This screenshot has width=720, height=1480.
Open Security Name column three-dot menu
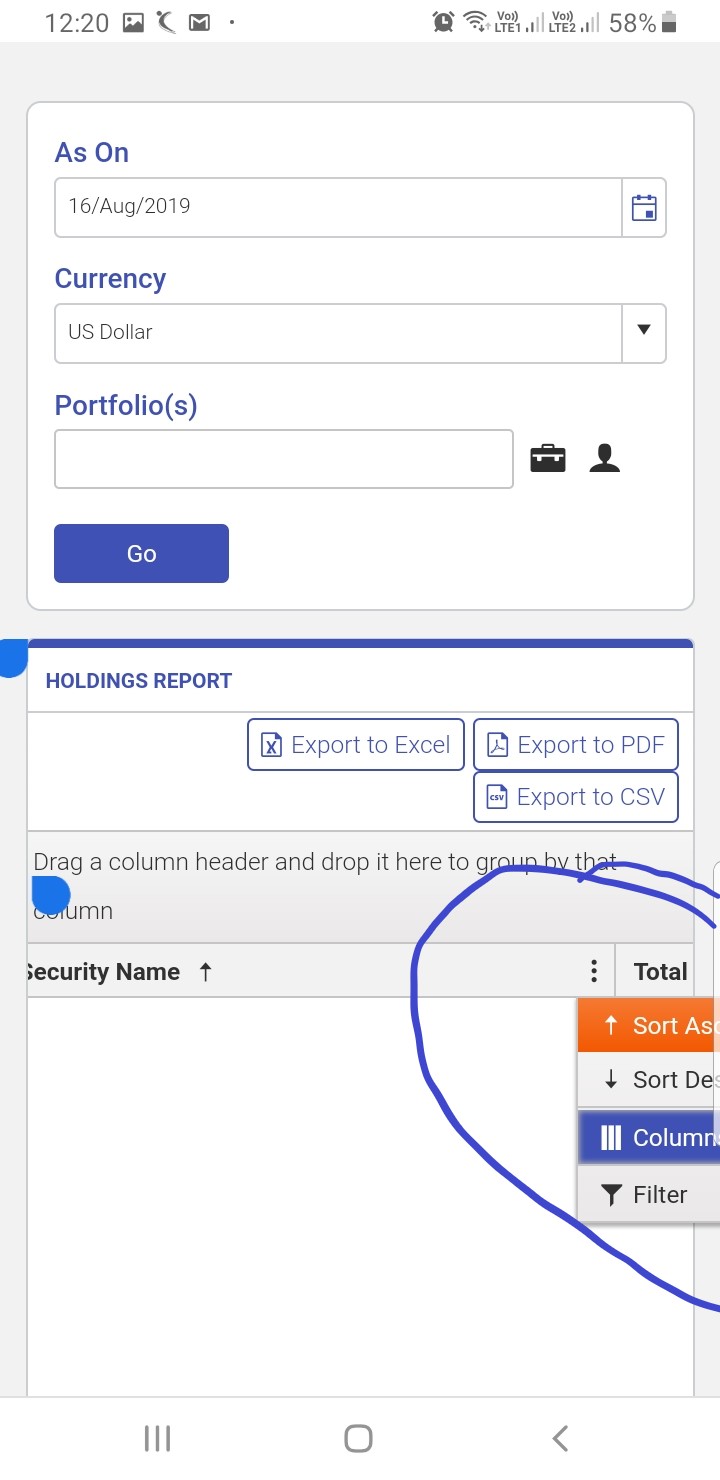[594, 971]
